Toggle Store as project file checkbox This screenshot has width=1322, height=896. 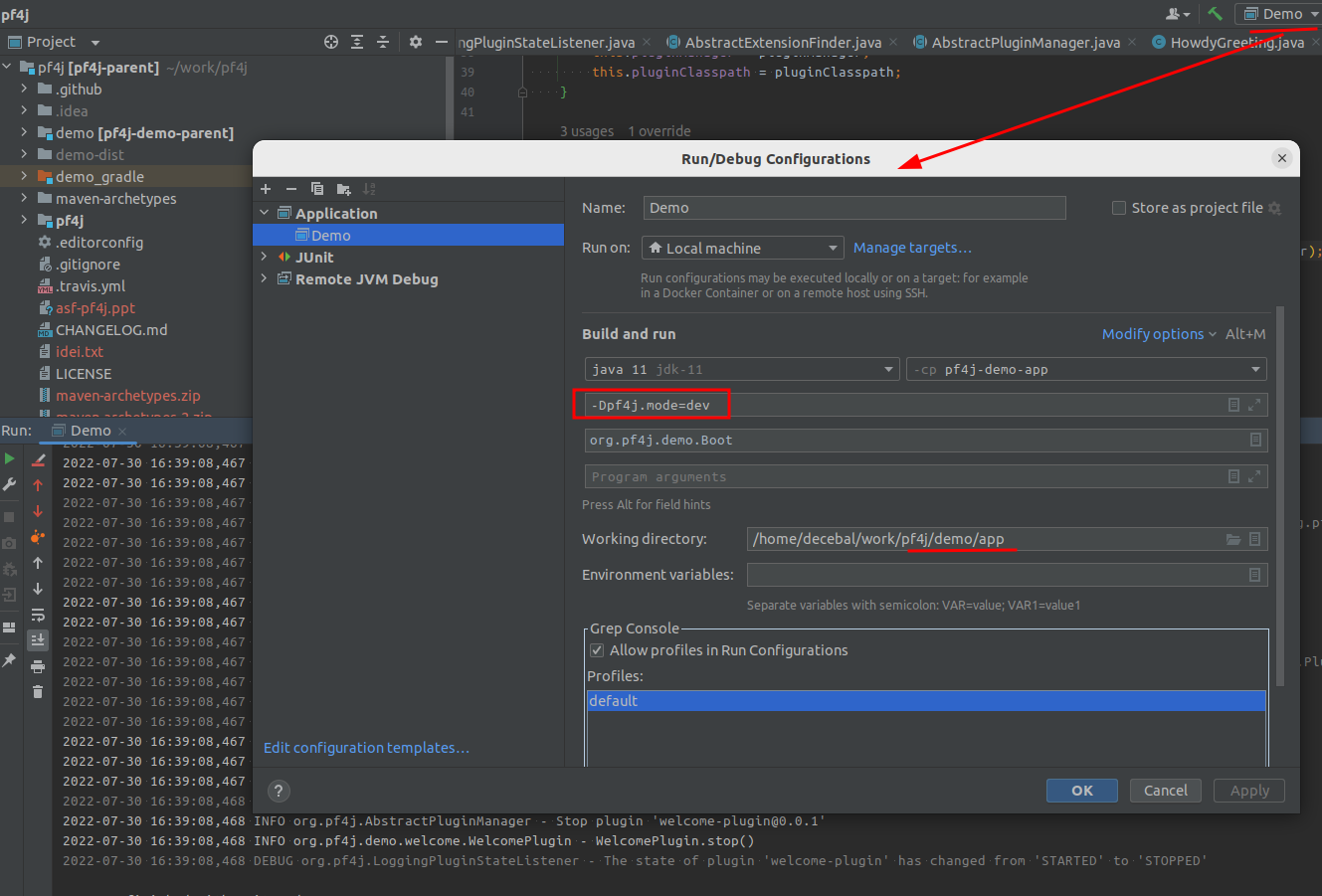click(x=1119, y=208)
